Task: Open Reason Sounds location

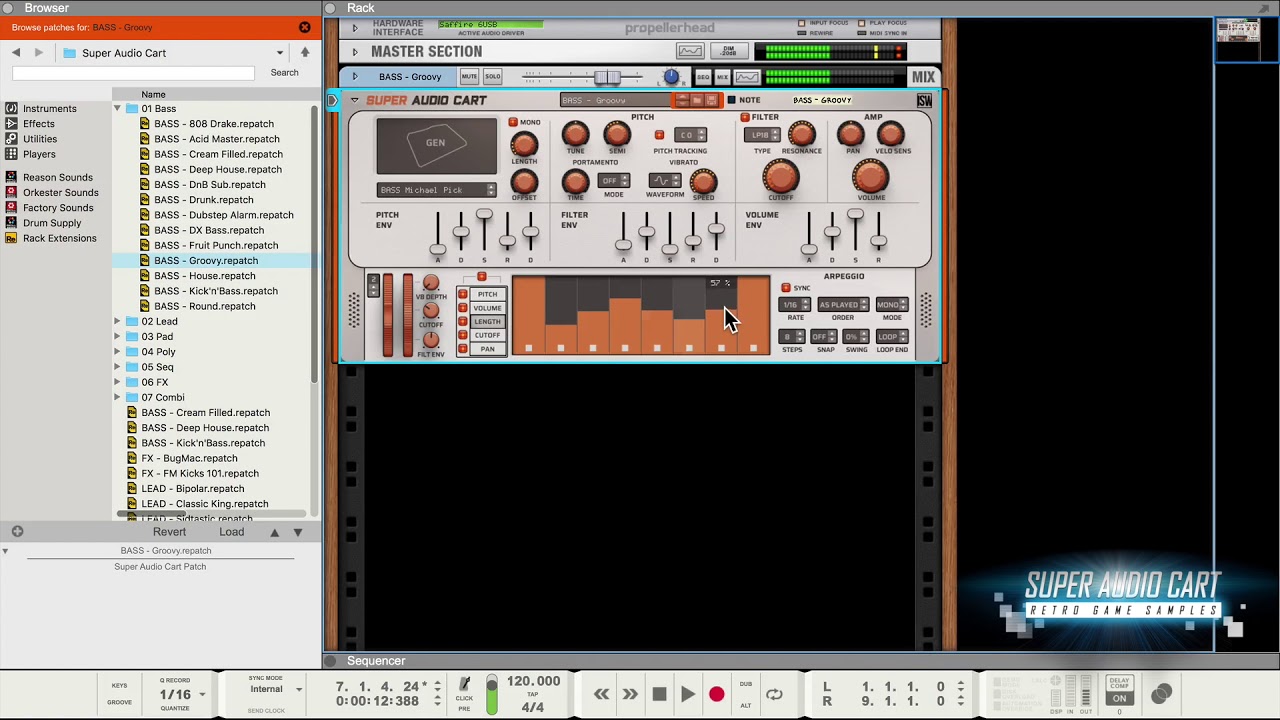Action: (x=57, y=177)
